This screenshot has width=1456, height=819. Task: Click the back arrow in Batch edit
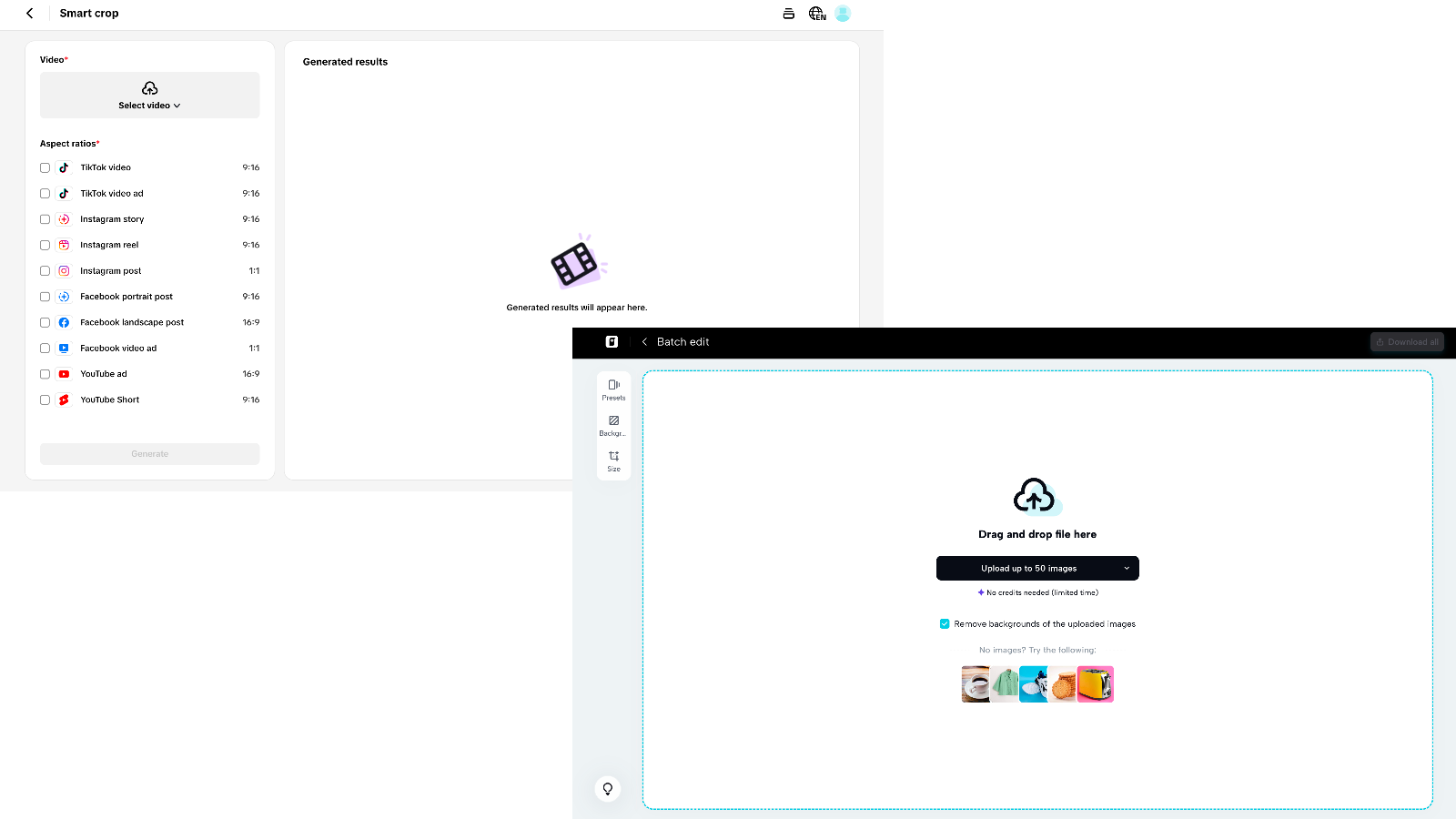click(x=644, y=341)
